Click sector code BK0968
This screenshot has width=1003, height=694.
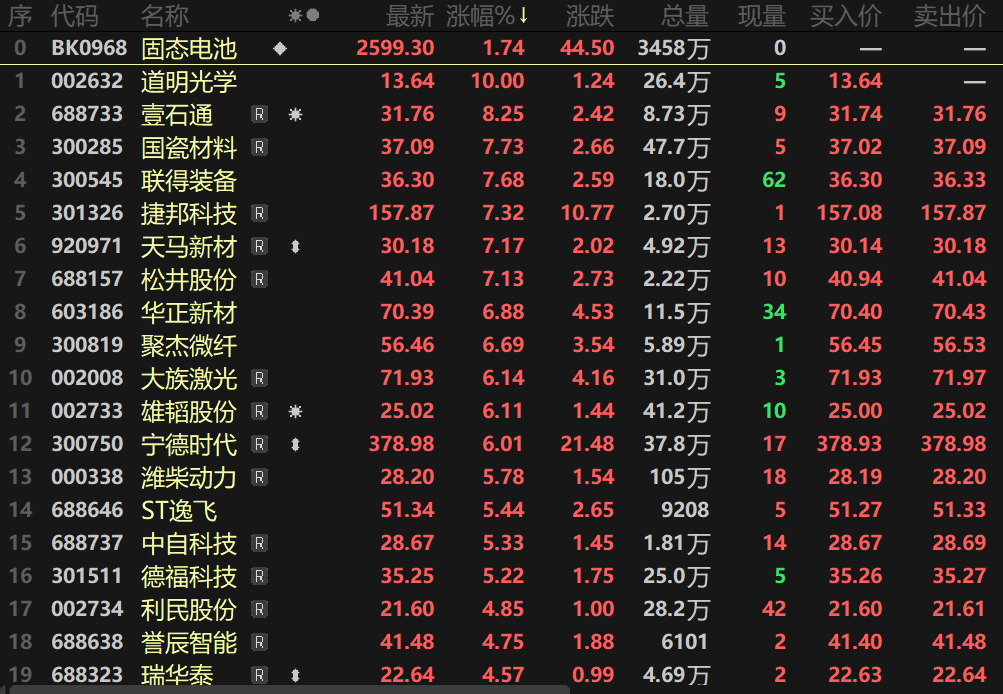89,48
